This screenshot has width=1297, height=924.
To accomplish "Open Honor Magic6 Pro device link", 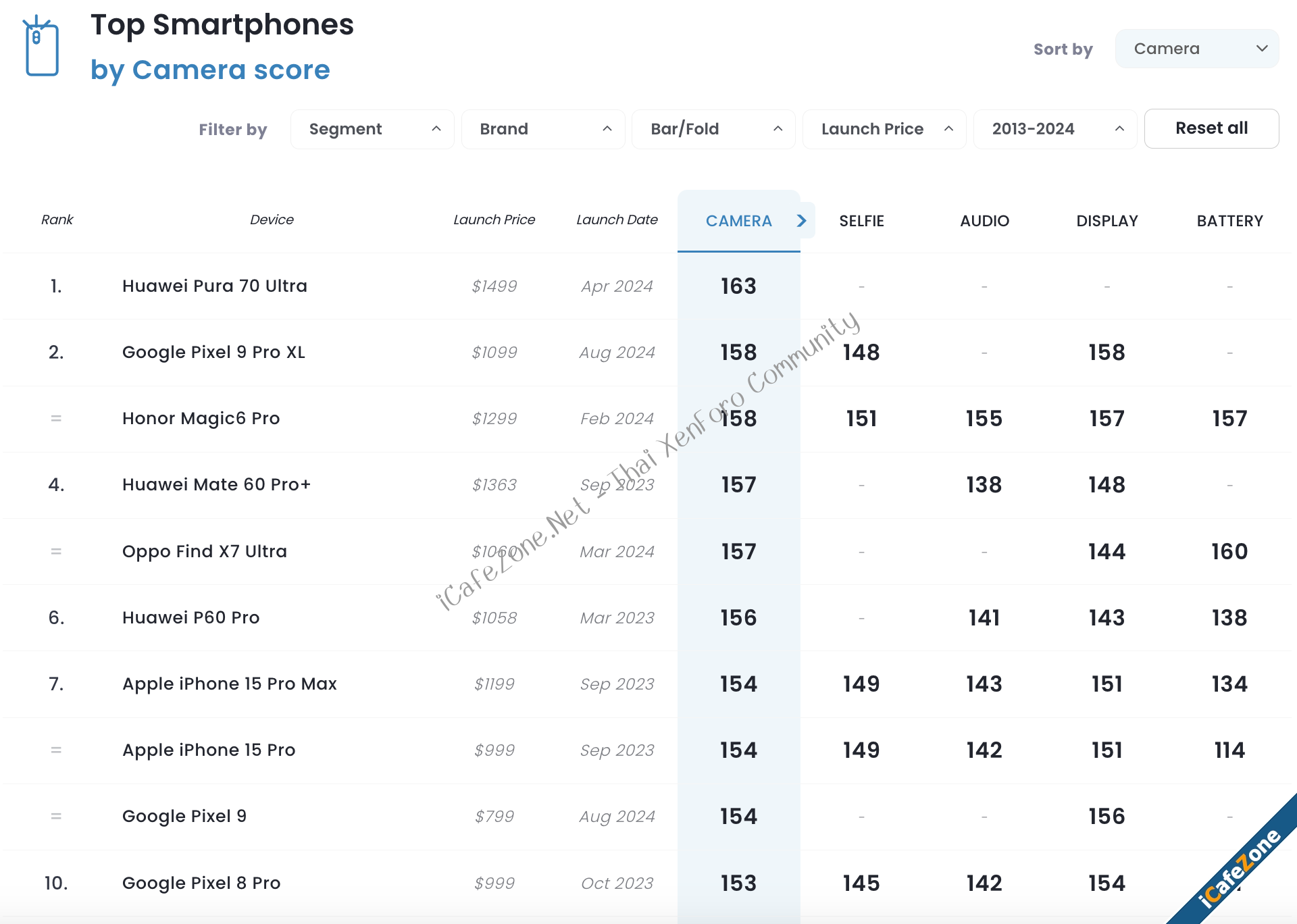I will point(201,418).
